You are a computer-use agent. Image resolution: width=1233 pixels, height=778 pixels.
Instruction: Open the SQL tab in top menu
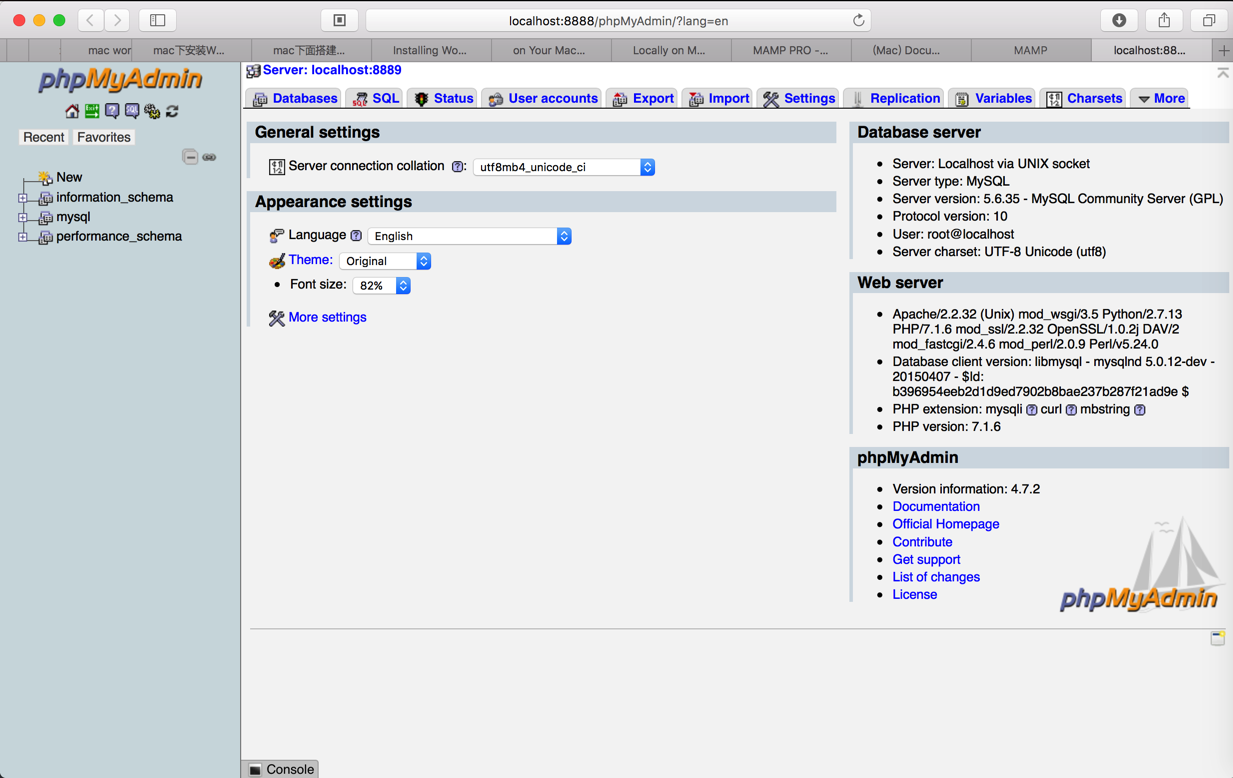(x=376, y=98)
